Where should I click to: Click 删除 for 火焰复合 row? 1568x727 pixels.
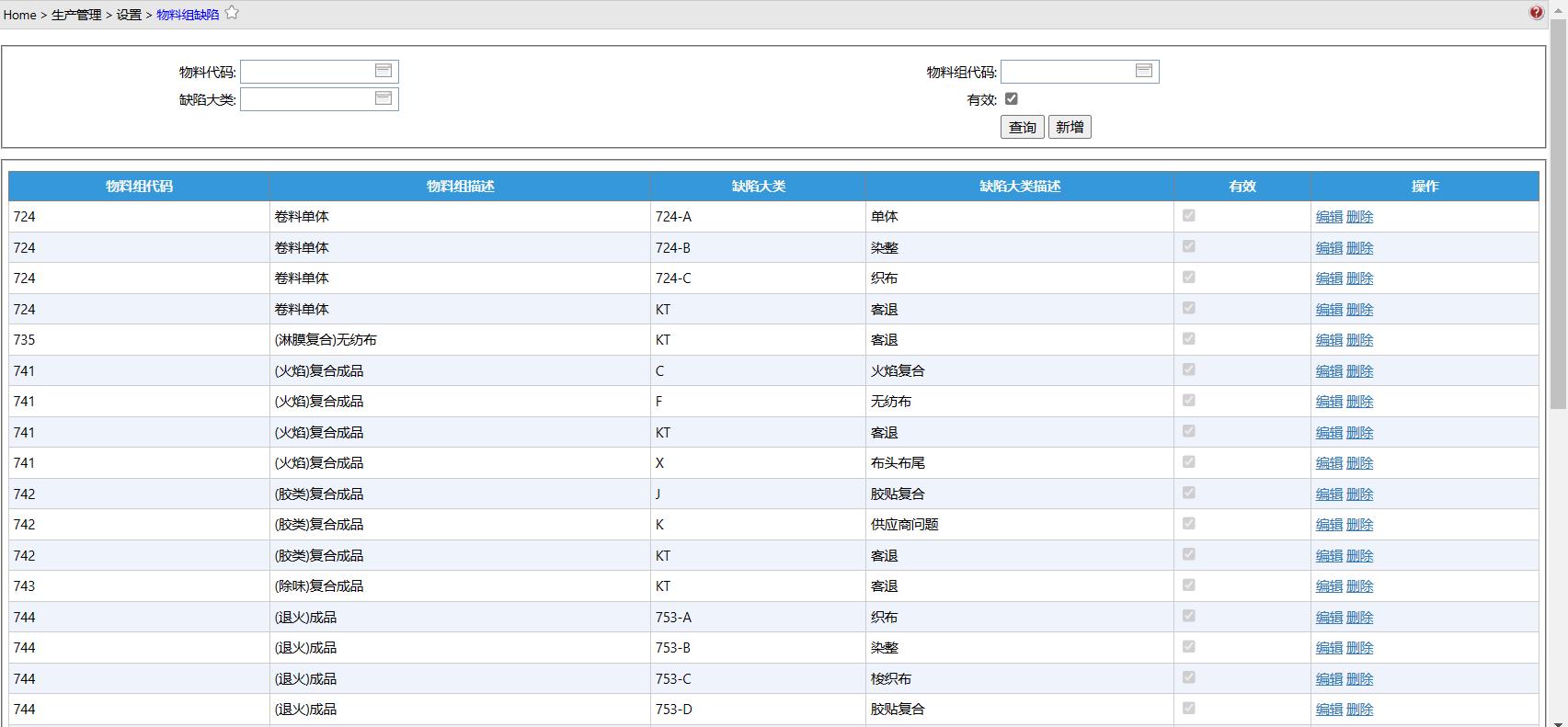pos(1359,371)
